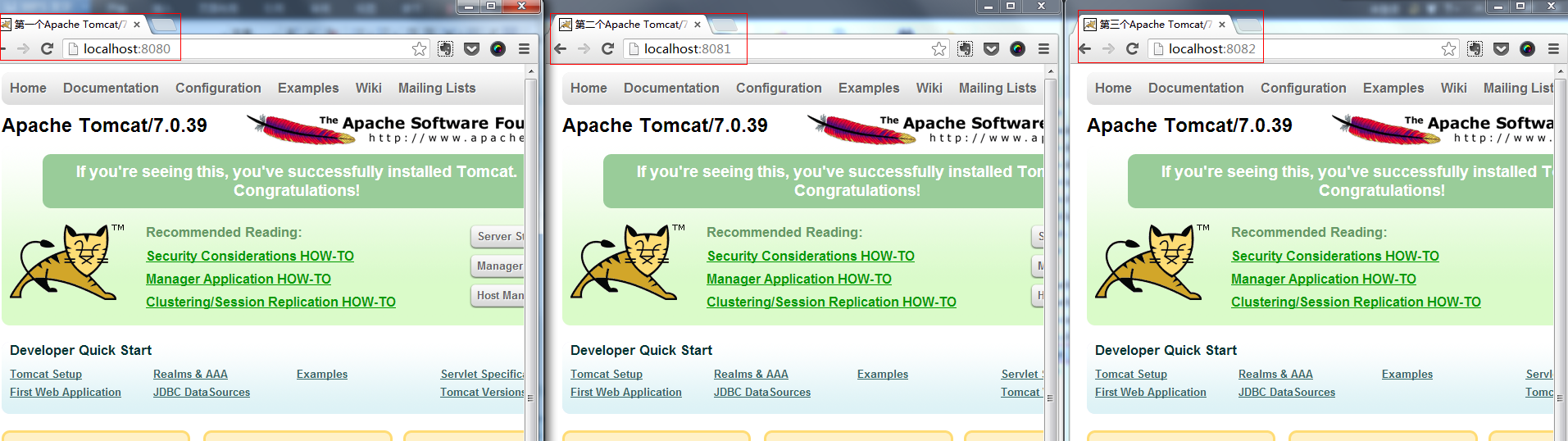
Task: Click round color icon in localhost:8082 window
Action: 1527,48
